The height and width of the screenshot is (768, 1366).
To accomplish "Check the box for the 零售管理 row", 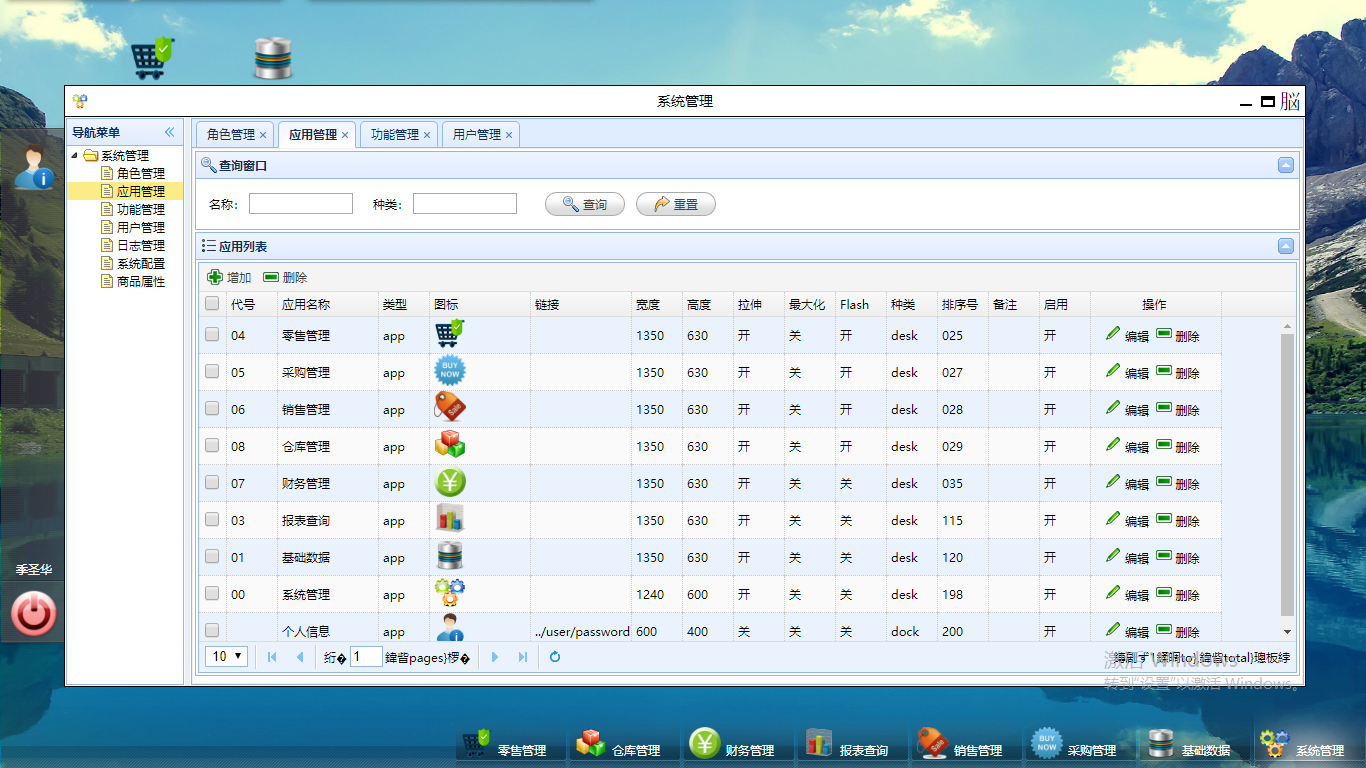I will (x=212, y=334).
